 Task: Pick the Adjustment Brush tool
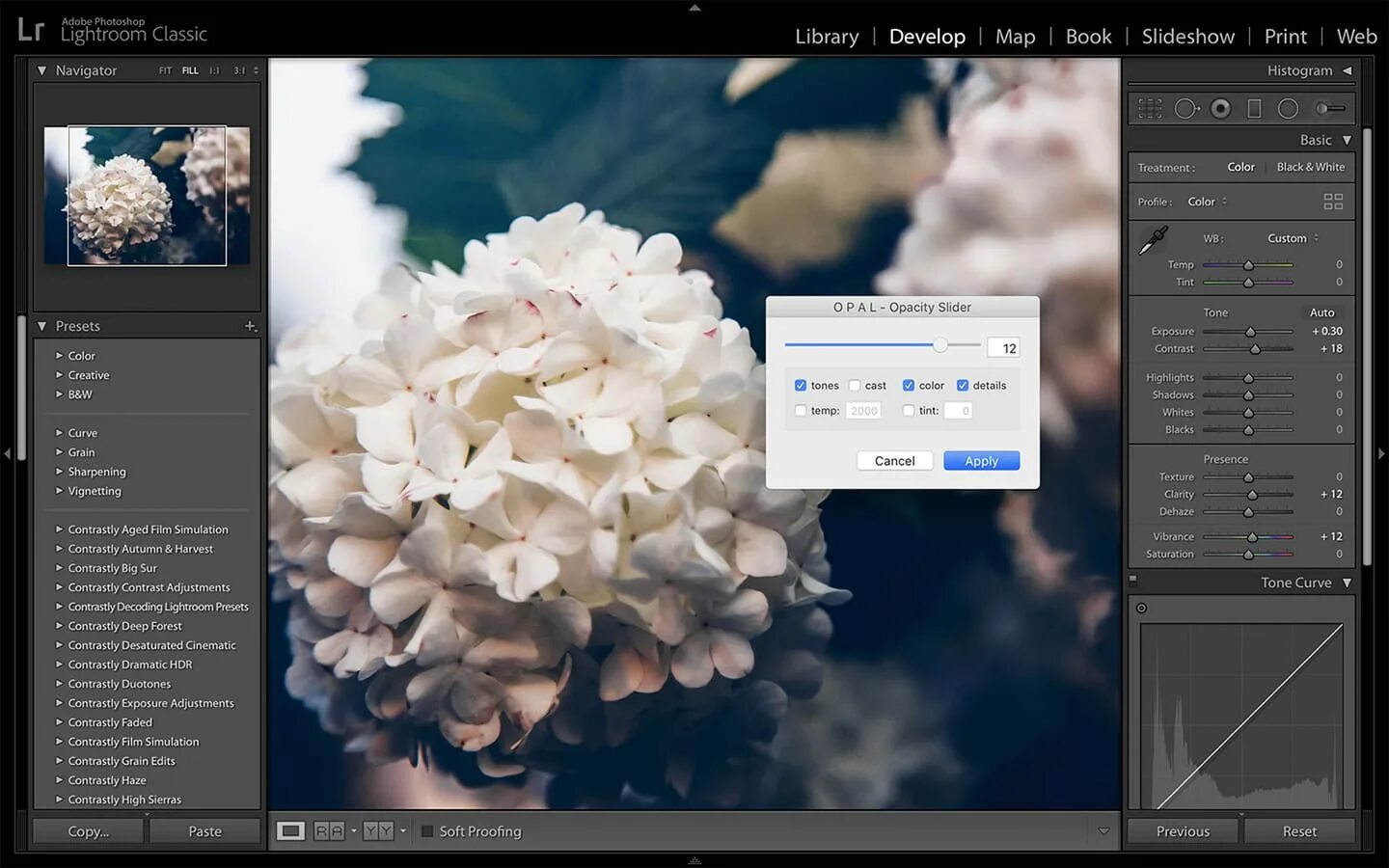tap(1328, 108)
